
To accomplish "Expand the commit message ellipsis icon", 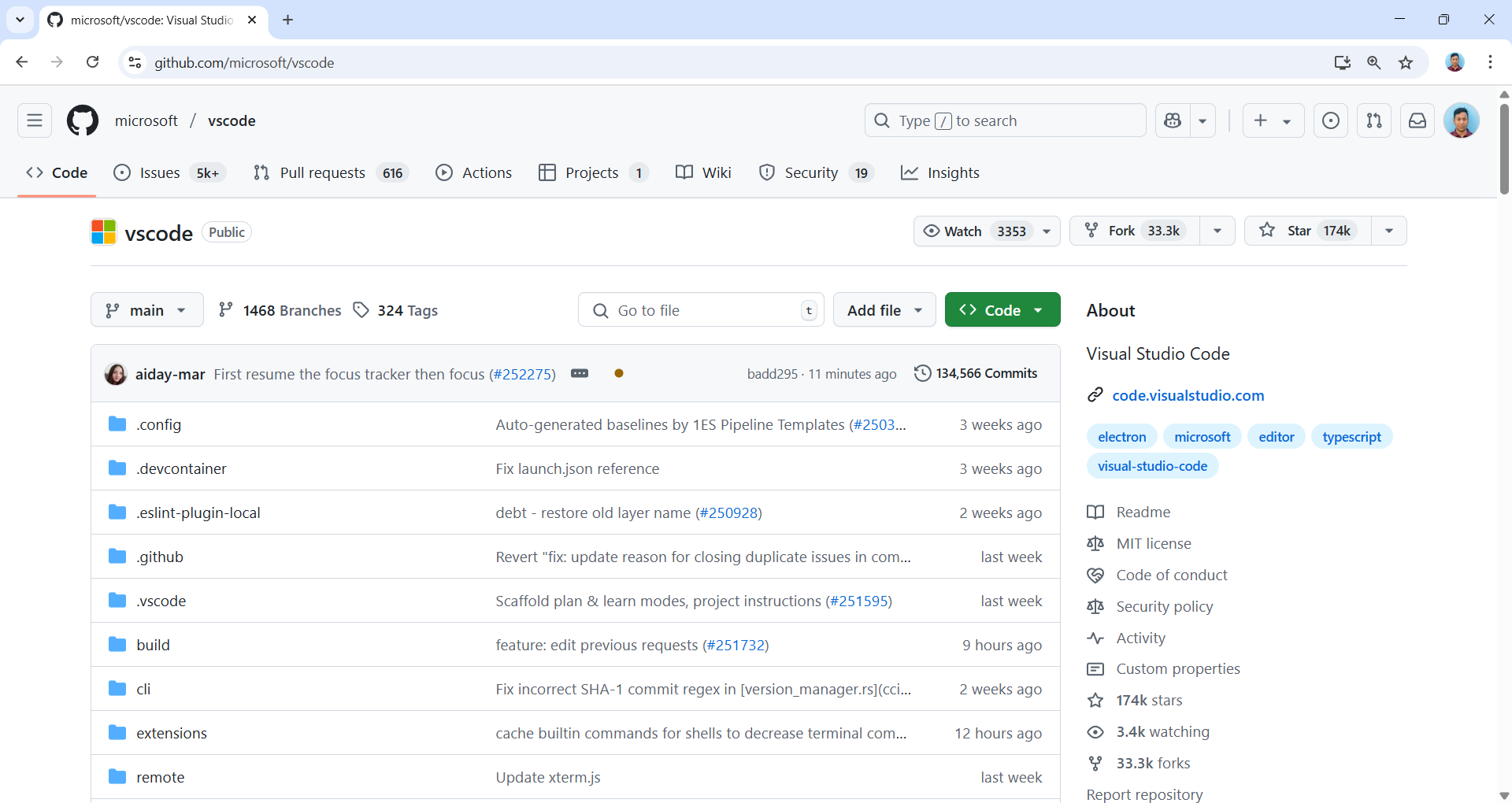I will (580, 373).
